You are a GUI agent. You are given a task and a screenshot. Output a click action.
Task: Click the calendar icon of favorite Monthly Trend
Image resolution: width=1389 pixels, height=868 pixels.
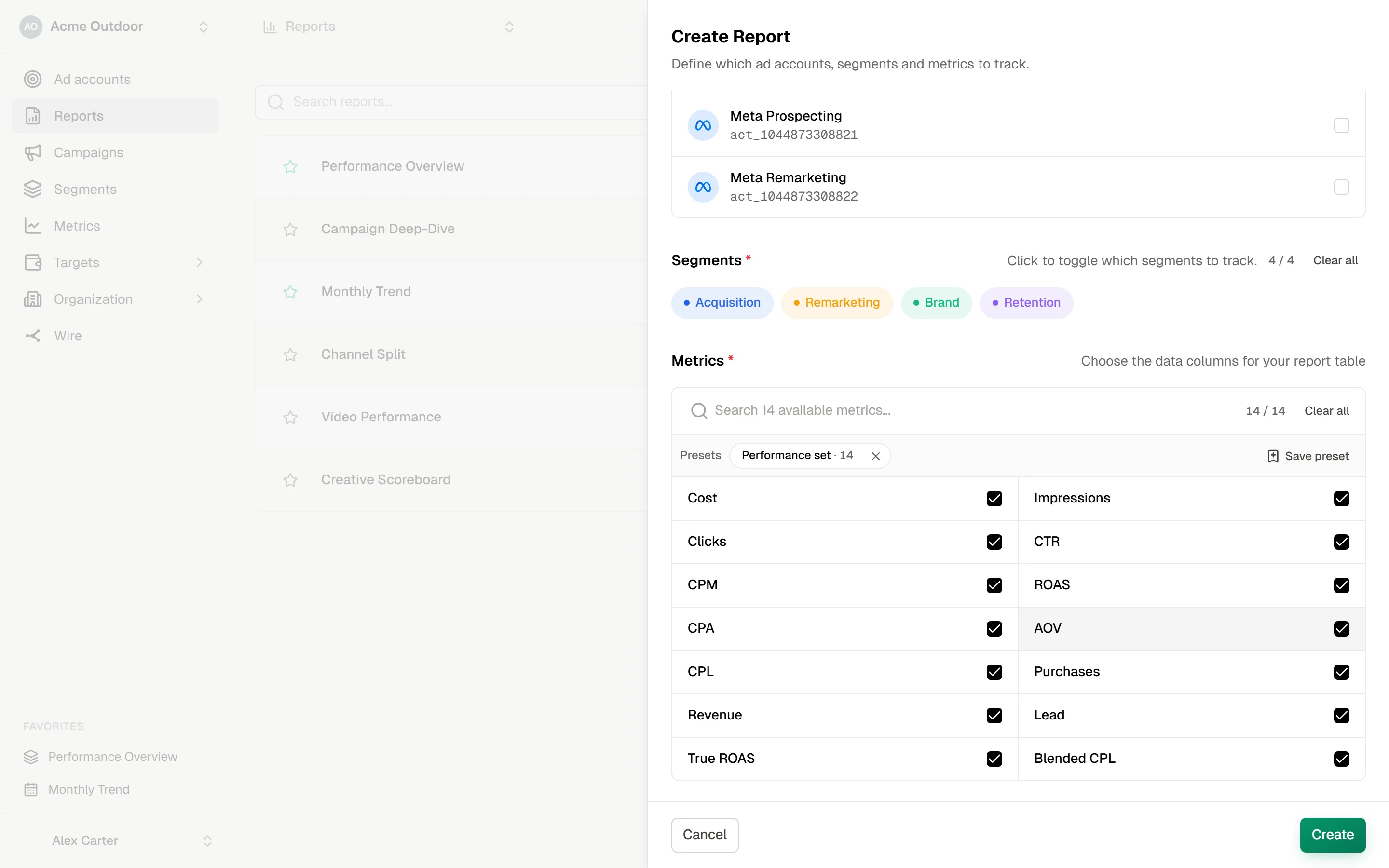[x=31, y=789]
